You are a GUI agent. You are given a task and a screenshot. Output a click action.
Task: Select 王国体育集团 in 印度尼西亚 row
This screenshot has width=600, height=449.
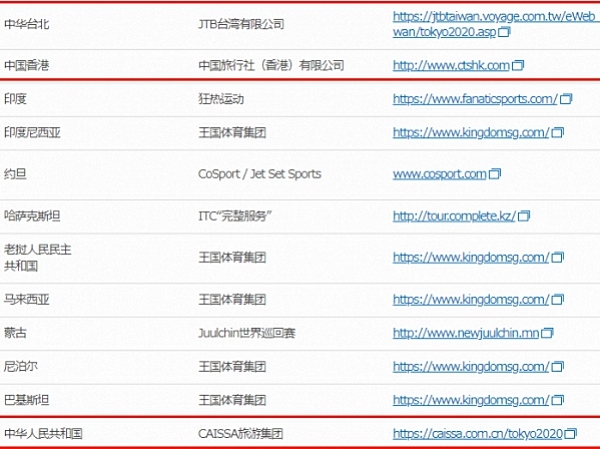(232, 133)
